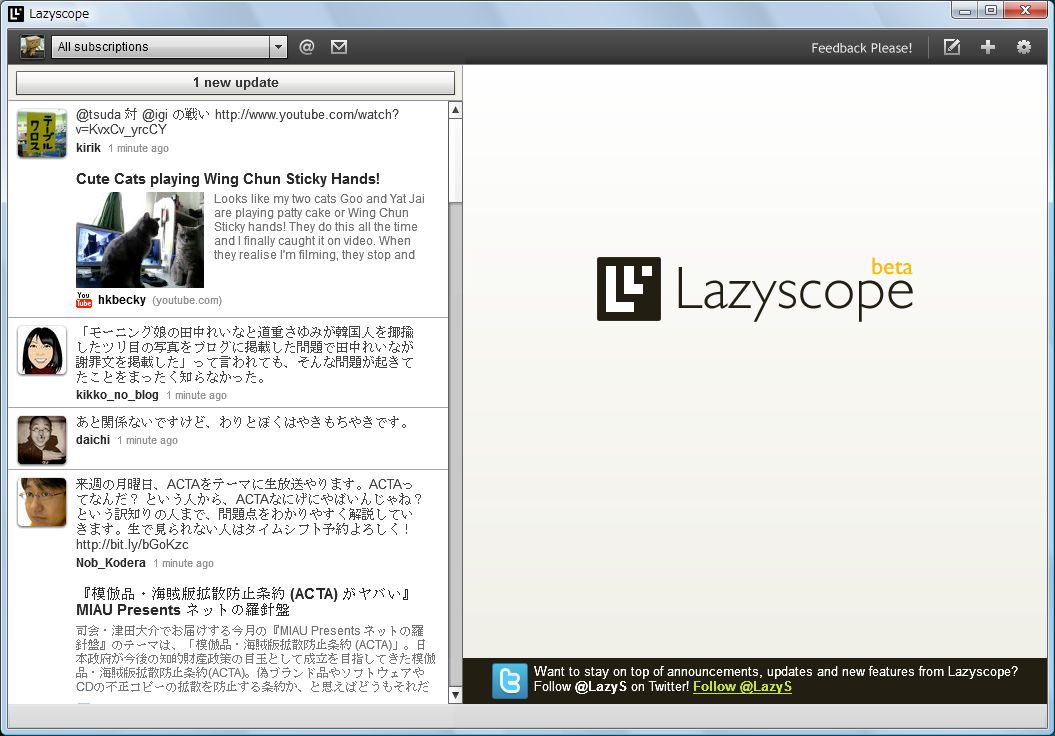Open the Cute Cats playing Wing Chun title
The width and height of the screenshot is (1055, 736).
pos(227,179)
